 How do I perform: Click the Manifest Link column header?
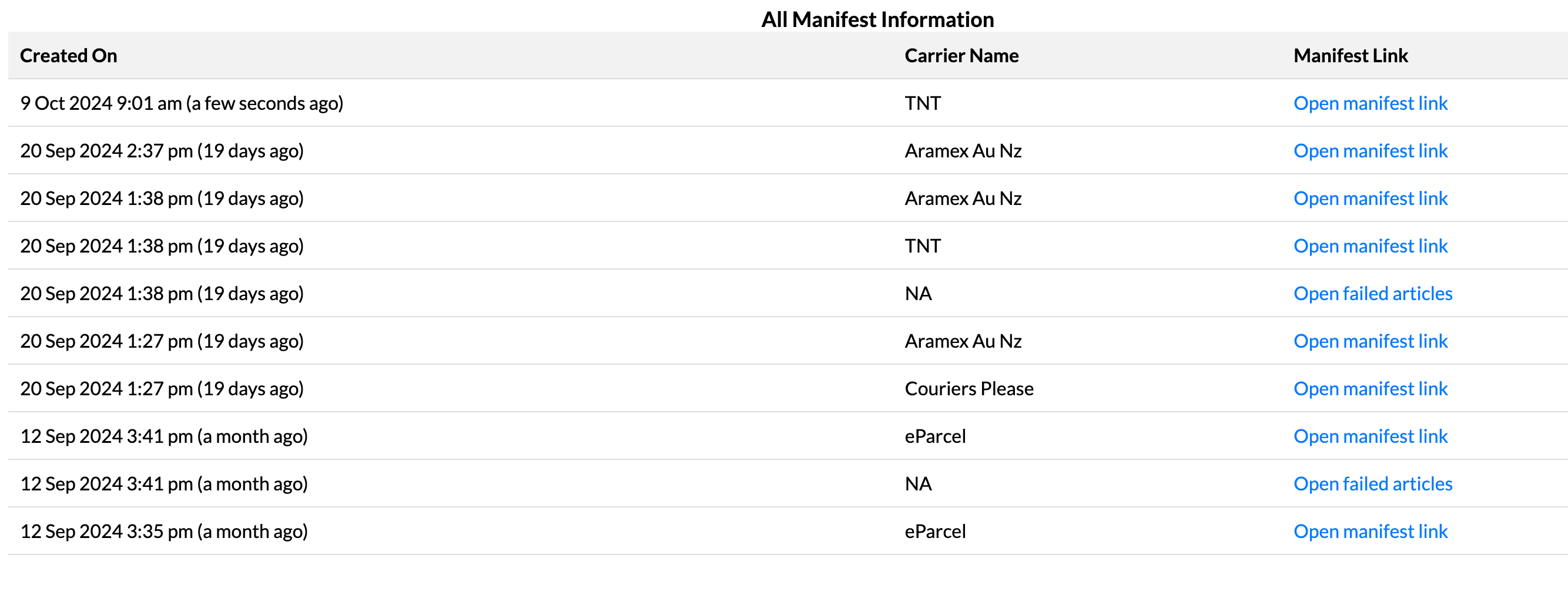(1350, 56)
